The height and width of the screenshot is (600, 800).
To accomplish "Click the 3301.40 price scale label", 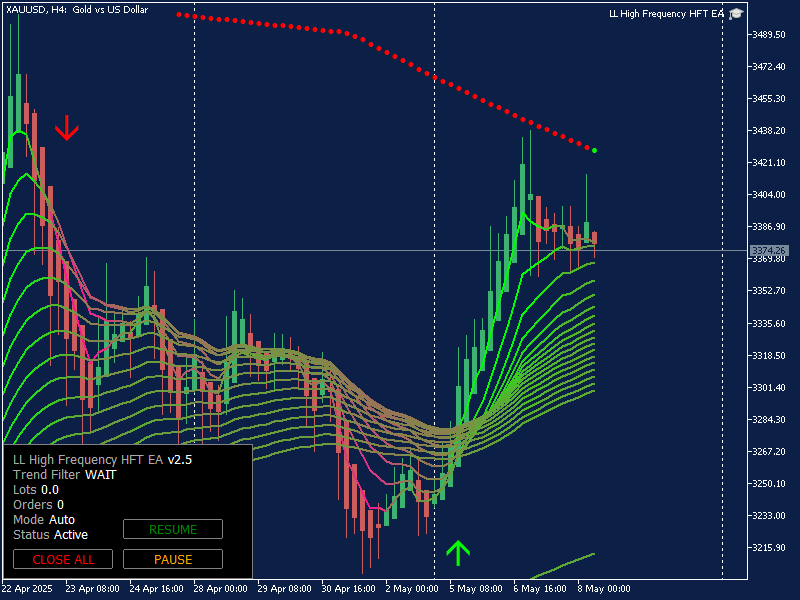I will 769,388.
